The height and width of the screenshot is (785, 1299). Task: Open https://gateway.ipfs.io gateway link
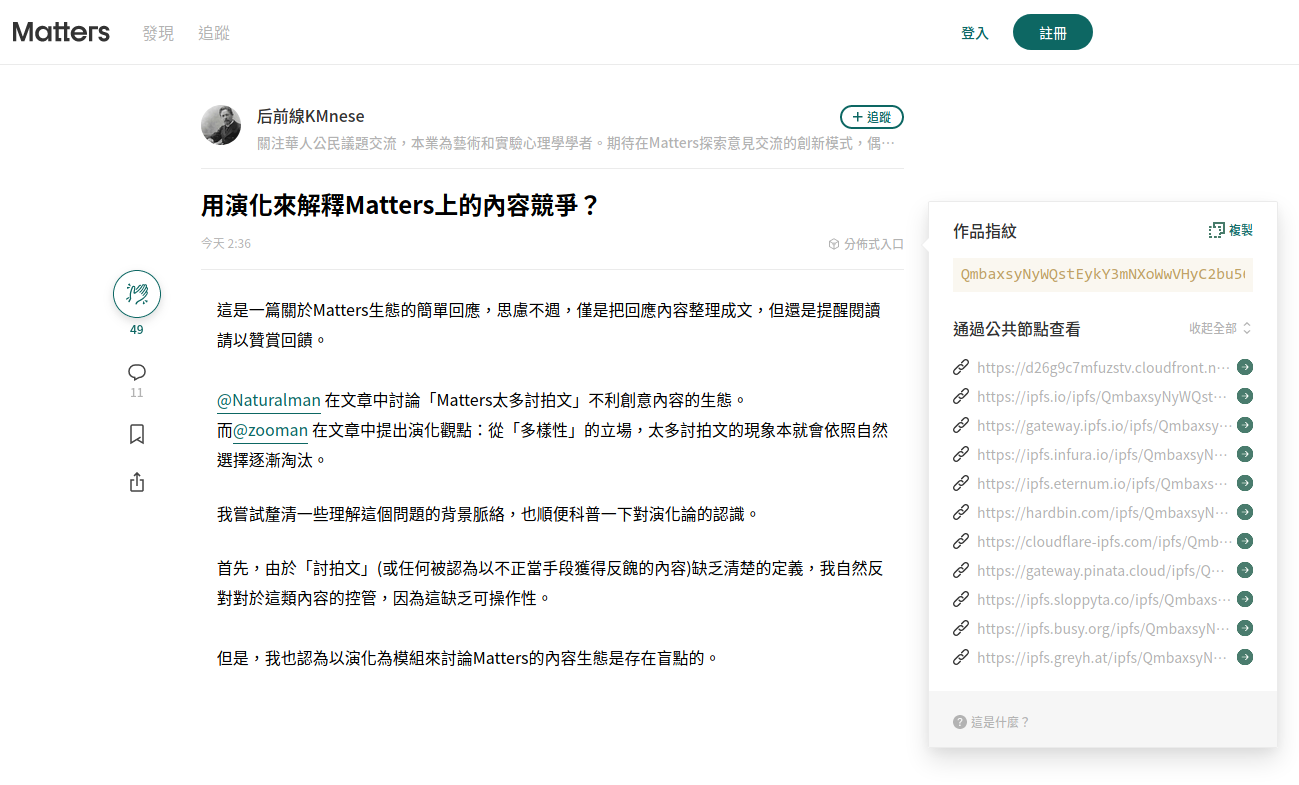(1103, 425)
